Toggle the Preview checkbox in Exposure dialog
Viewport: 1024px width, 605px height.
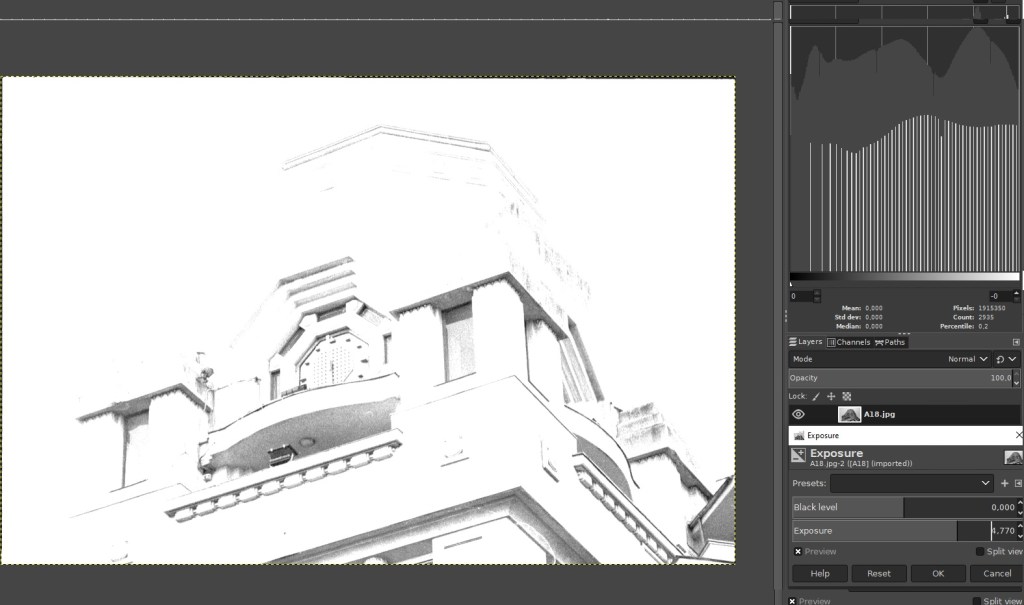click(798, 551)
